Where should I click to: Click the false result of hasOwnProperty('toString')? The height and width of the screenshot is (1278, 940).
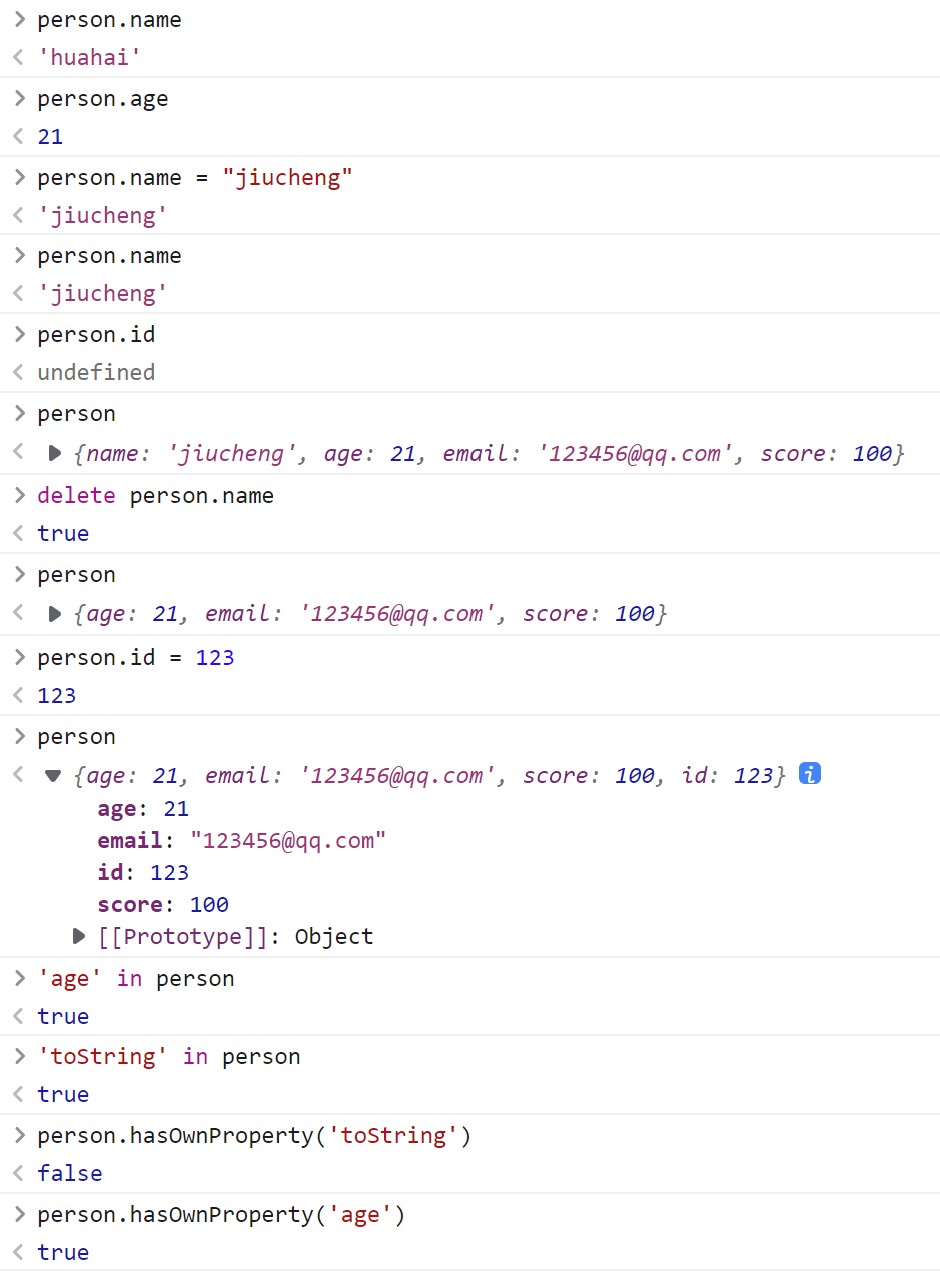[x=69, y=1173]
